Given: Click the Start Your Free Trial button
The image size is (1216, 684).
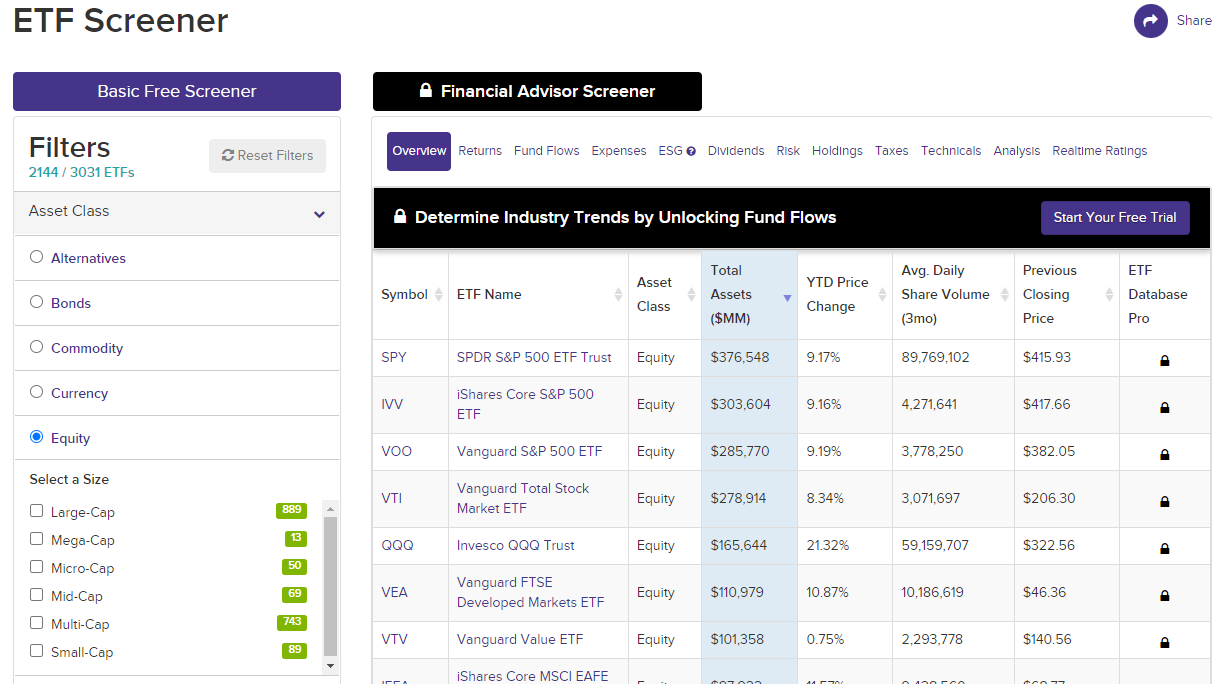Looking at the screenshot, I should pos(1115,217).
